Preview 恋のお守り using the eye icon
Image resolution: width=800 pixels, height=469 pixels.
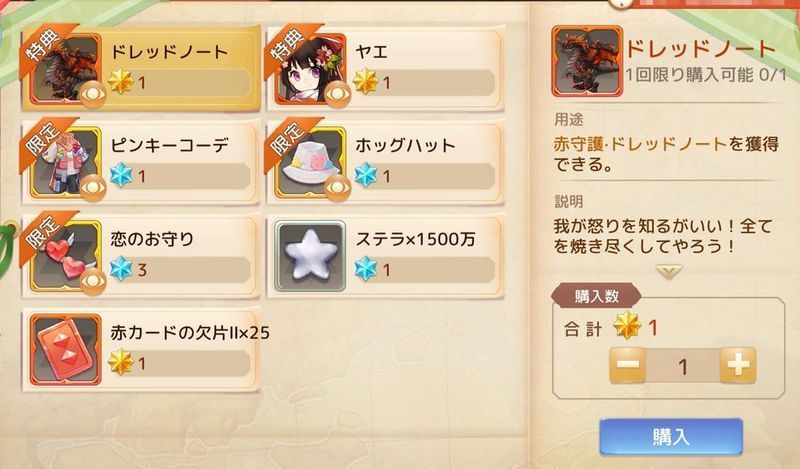coord(92,281)
